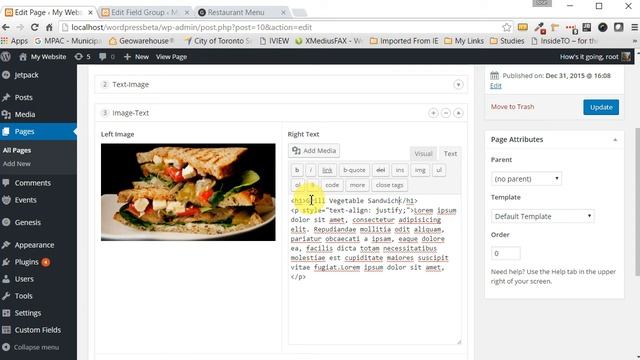Click the WordPress logo in admin bar
The image size is (640, 360).
[x=6, y=57]
